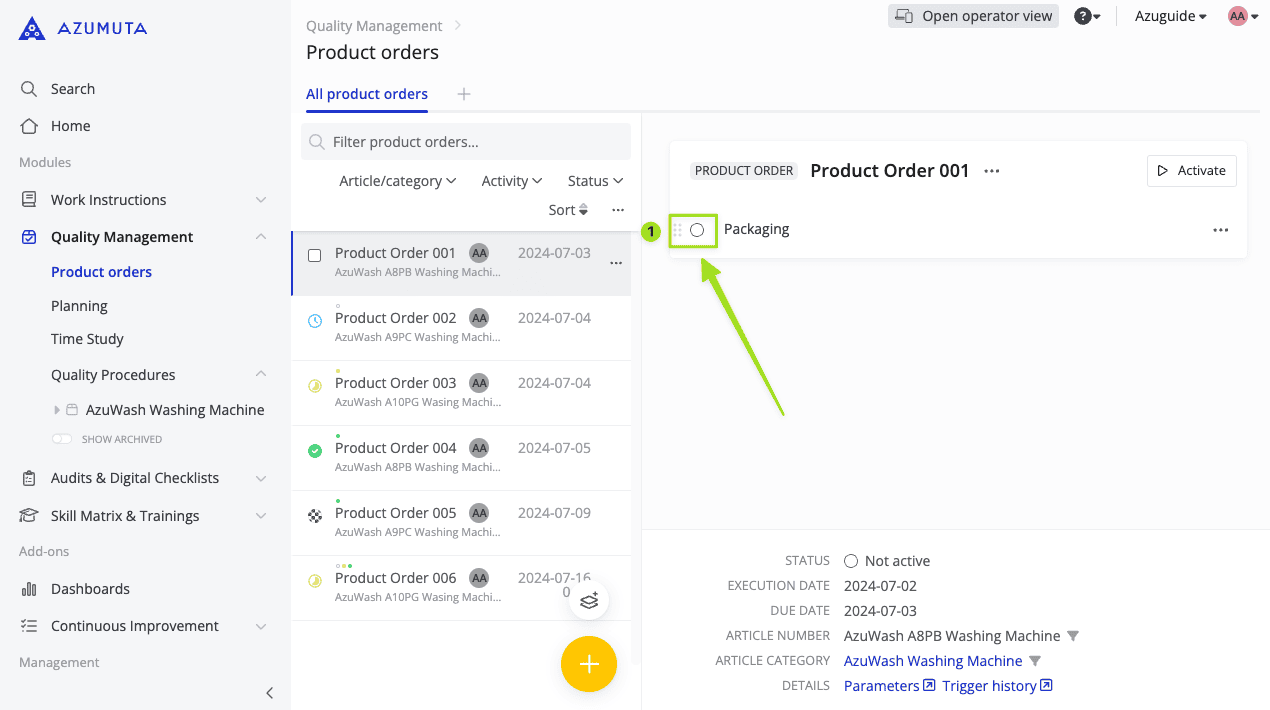Switch to the All product orders tab

[366, 93]
